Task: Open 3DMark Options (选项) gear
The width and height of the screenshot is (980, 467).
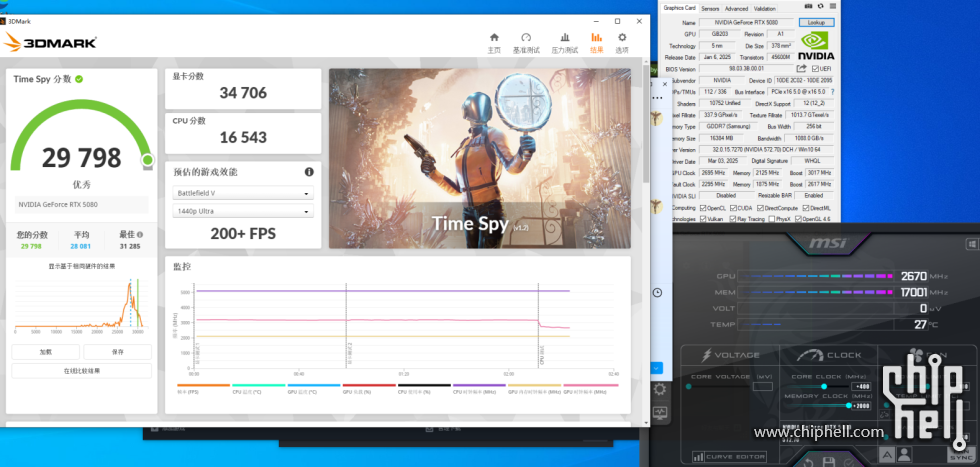Action: tap(622, 43)
